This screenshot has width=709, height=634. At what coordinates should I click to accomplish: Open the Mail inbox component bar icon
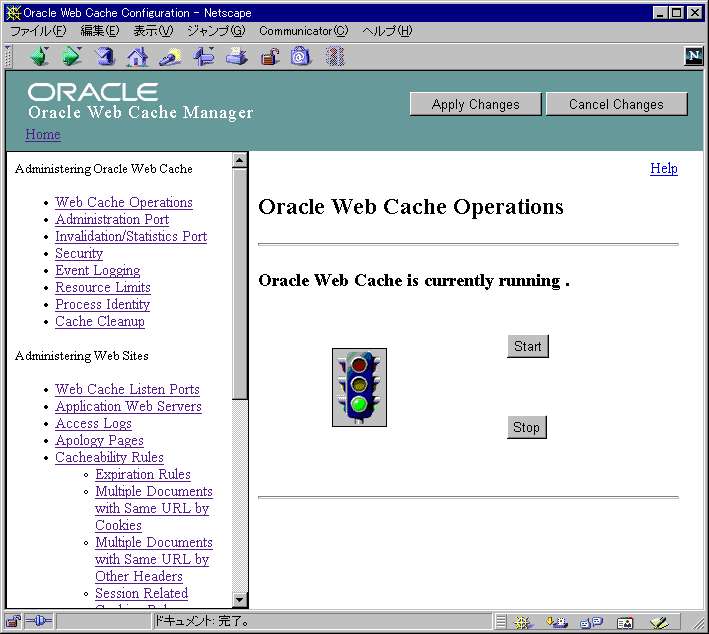(x=557, y=623)
